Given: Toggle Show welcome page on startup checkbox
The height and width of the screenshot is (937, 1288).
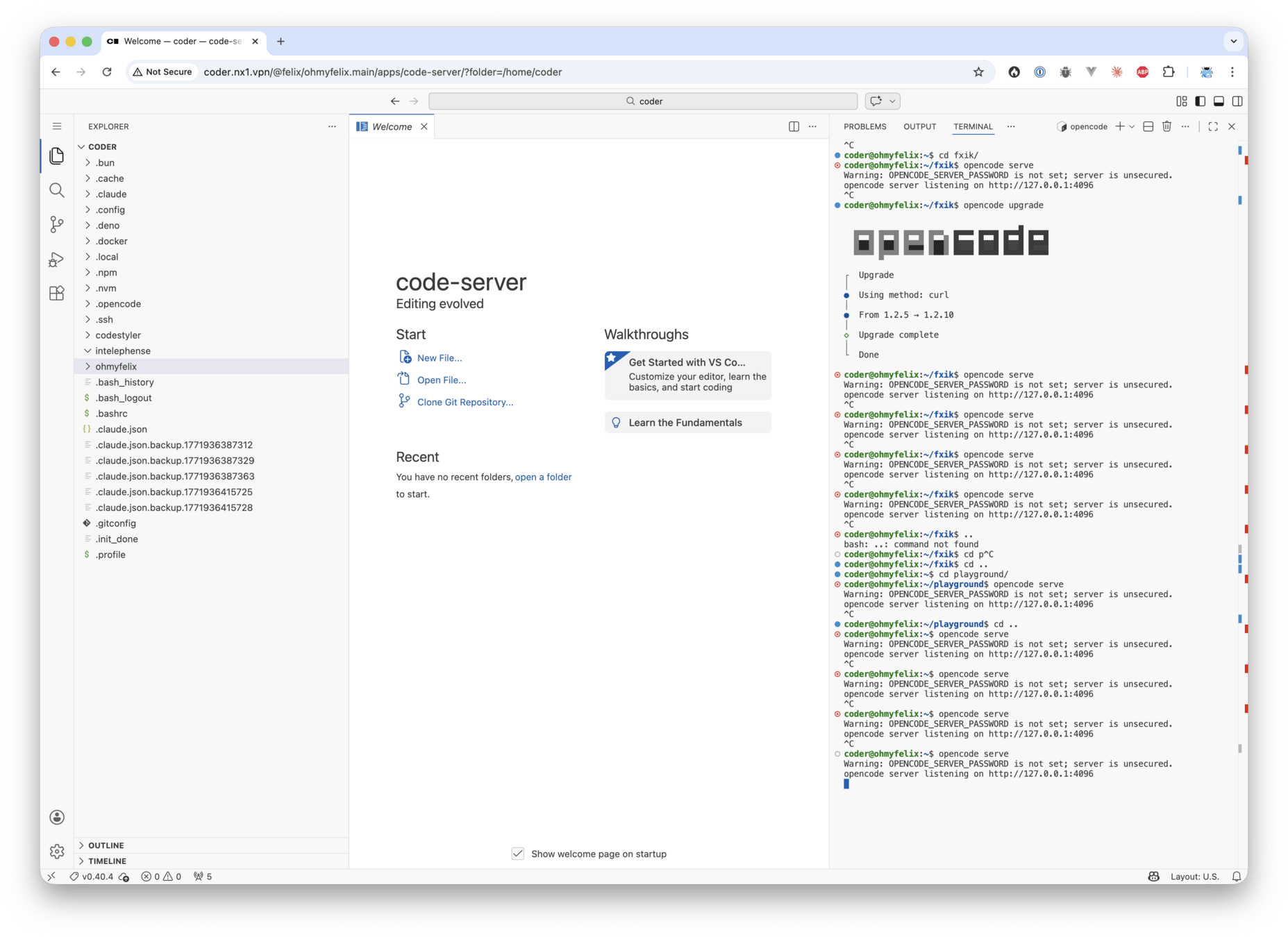Looking at the screenshot, I should coord(518,854).
